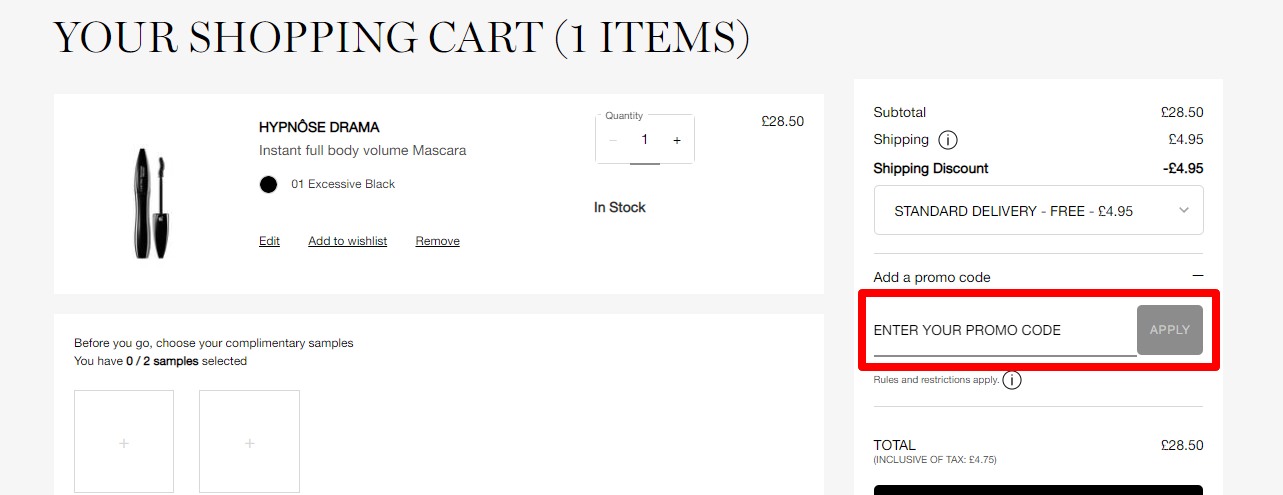Click the Edit link for the mascara
This screenshot has height=495, width=1283.
click(269, 241)
